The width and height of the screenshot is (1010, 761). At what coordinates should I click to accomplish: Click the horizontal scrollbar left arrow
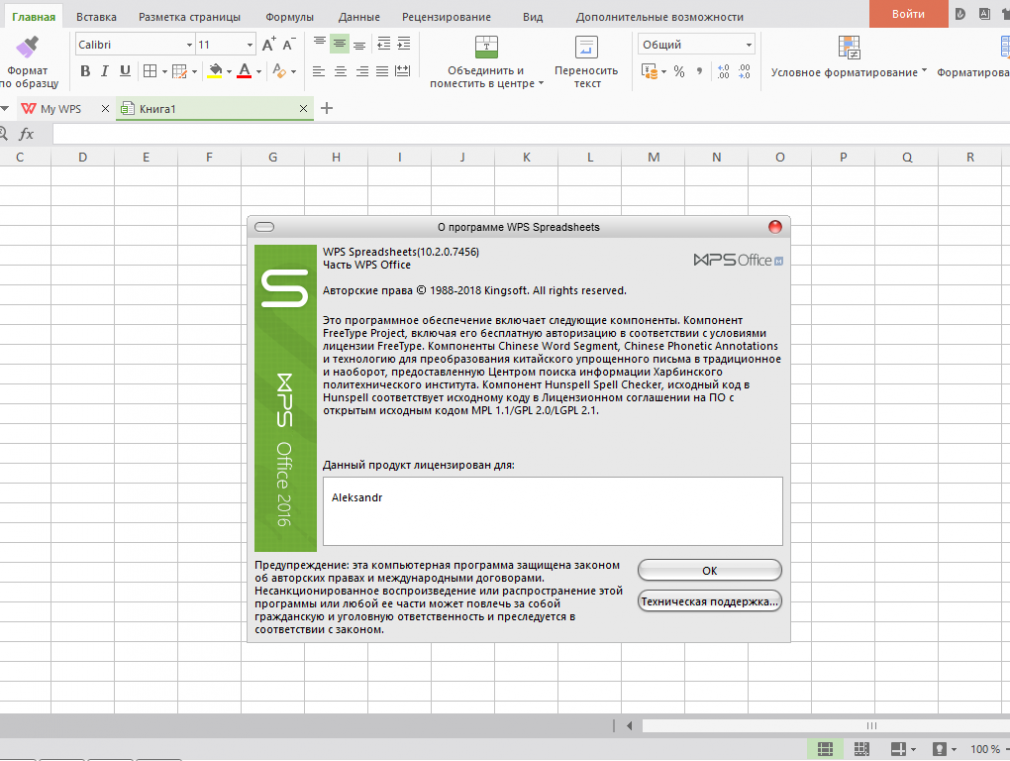[629, 726]
